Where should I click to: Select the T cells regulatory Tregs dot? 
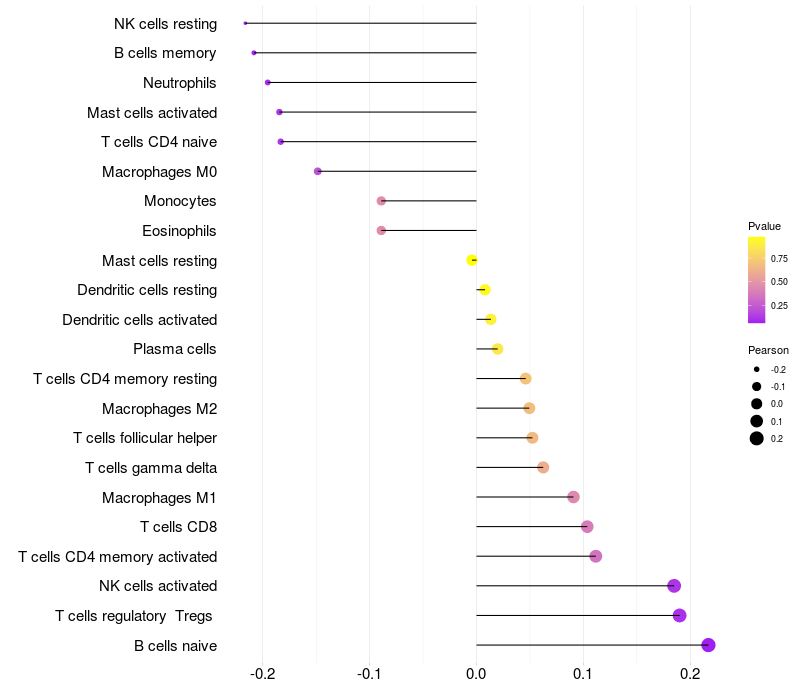pos(680,615)
